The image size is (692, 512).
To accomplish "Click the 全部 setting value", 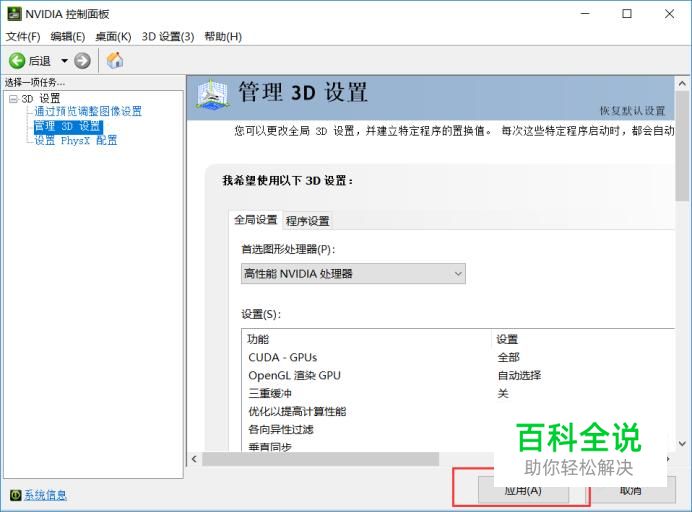I will coord(508,357).
